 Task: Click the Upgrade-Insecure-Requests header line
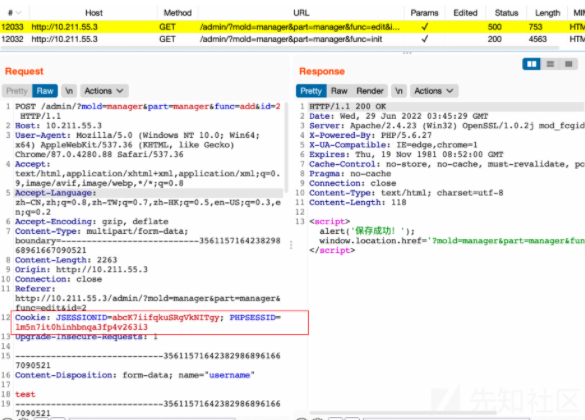click(x=86, y=337)
